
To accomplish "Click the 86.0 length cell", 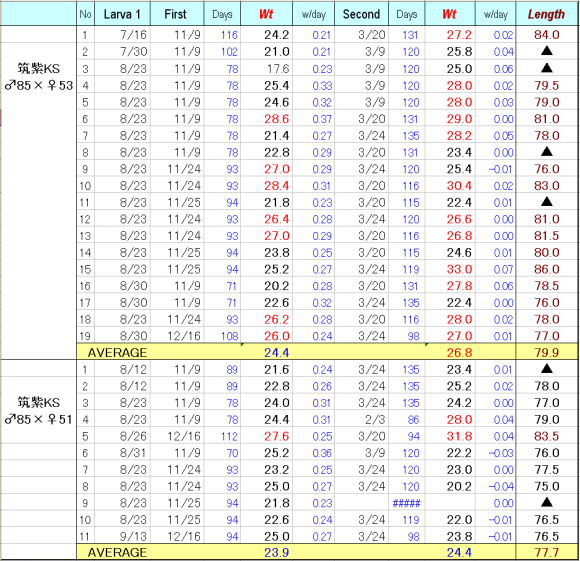I will pos(546,269).
